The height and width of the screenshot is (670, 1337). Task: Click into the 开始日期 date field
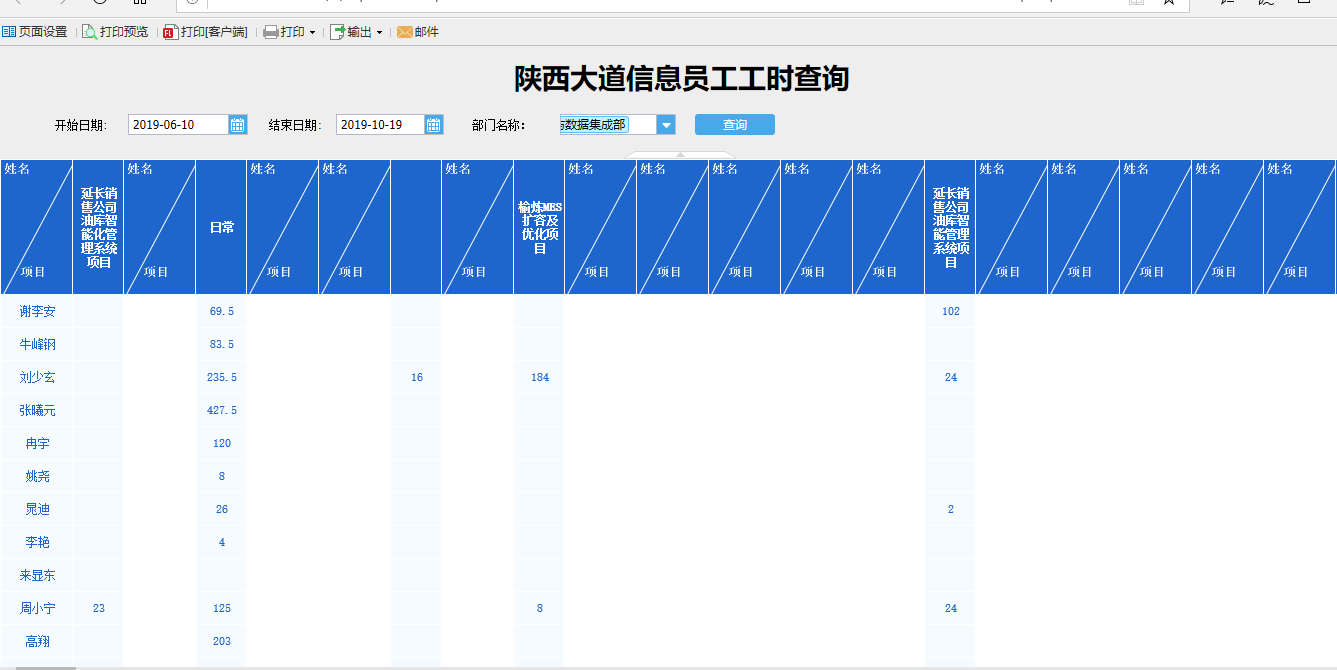[x=179, y=124]
